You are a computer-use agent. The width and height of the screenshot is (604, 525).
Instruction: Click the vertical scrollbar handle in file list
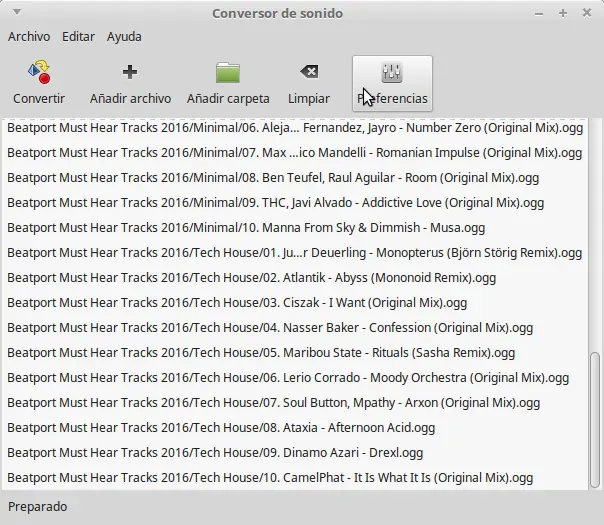pyautogui.click(x=595, y=420)
